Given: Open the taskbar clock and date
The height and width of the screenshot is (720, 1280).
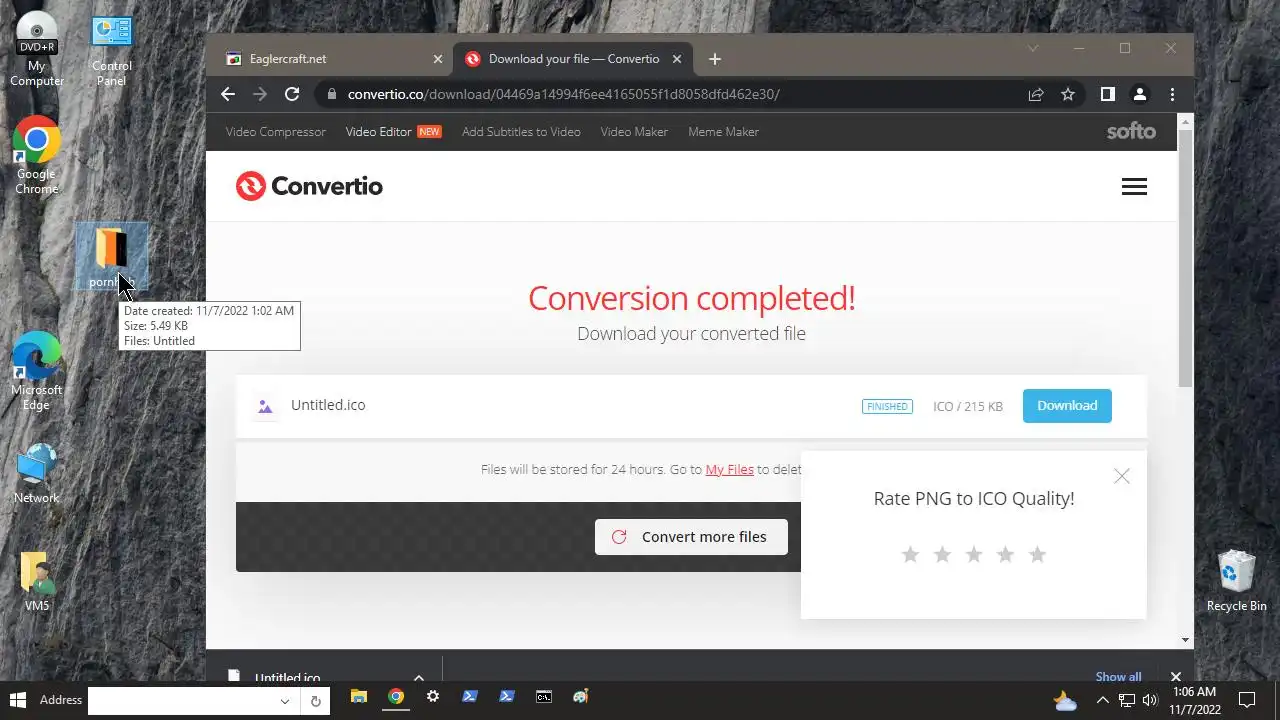Looking at the screenshot, I should [x=1195, y=700].
